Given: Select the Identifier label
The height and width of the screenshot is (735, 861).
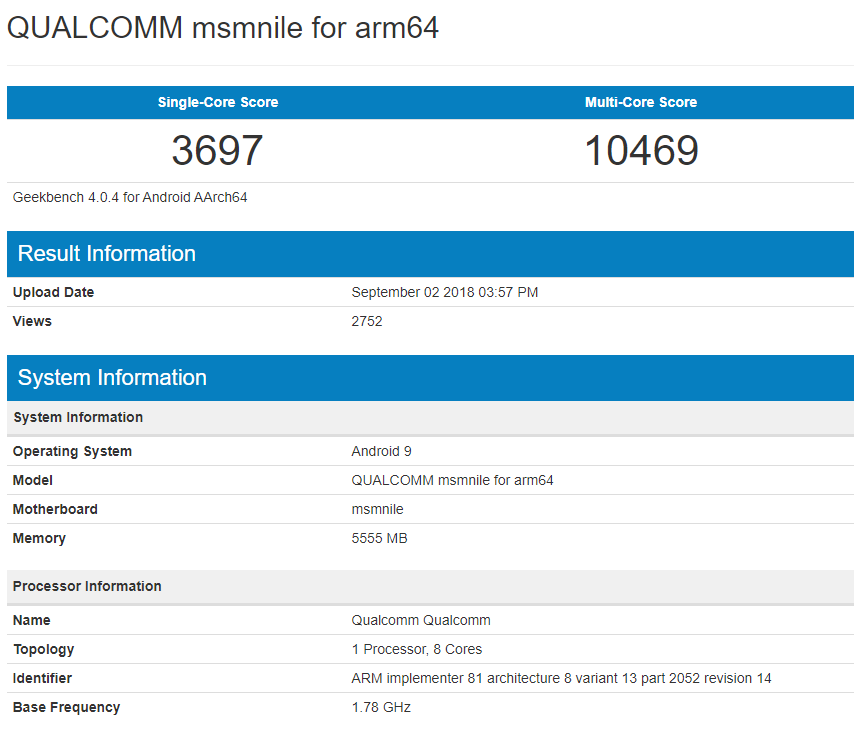Looking at the screenshot, I should tap(42, 678).
